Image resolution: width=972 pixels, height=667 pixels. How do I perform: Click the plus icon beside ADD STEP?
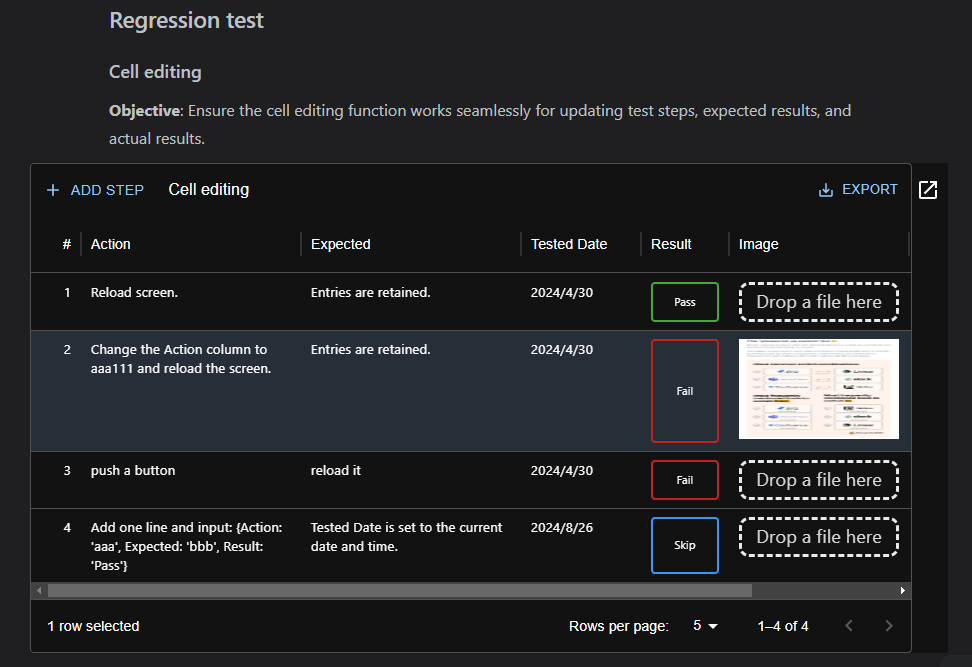coord(52,189)
